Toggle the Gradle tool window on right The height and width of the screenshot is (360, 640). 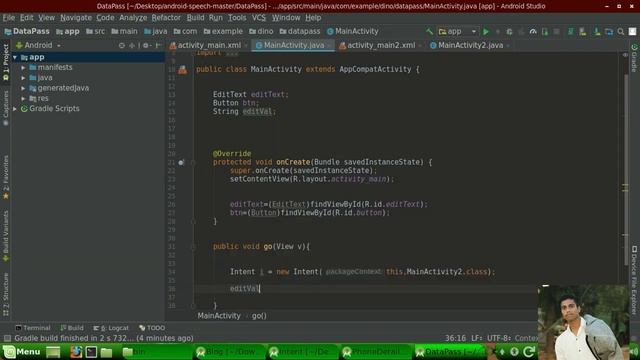634,58
